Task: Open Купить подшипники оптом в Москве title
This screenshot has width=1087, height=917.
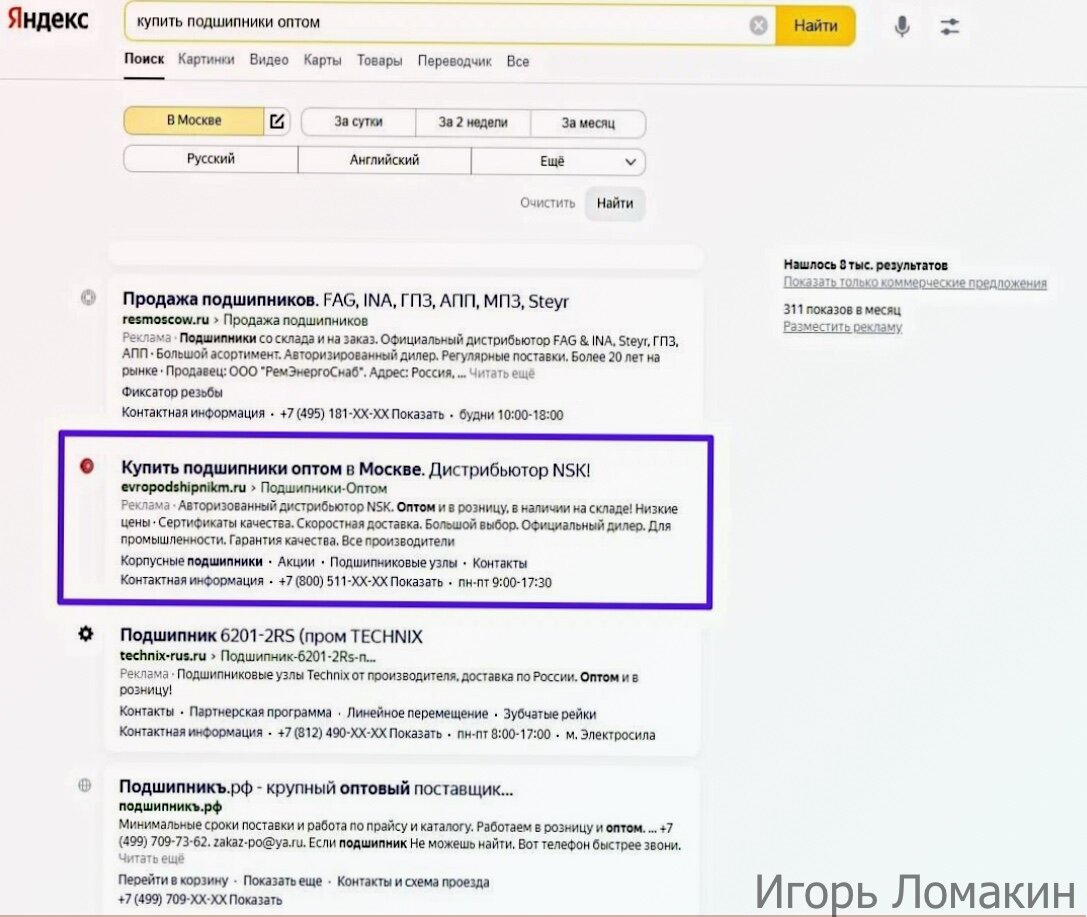Action: point(356,469)
